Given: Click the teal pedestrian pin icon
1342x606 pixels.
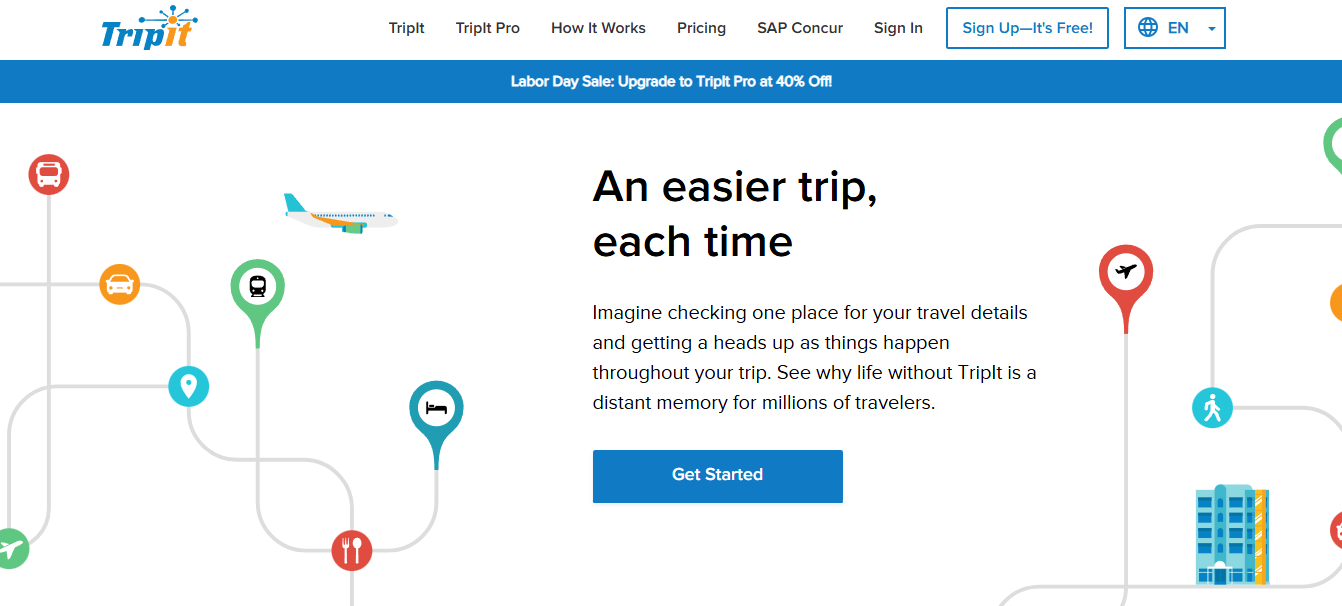Looking at the screenshot, I should pyautogui.click(x=1212, y=407).
